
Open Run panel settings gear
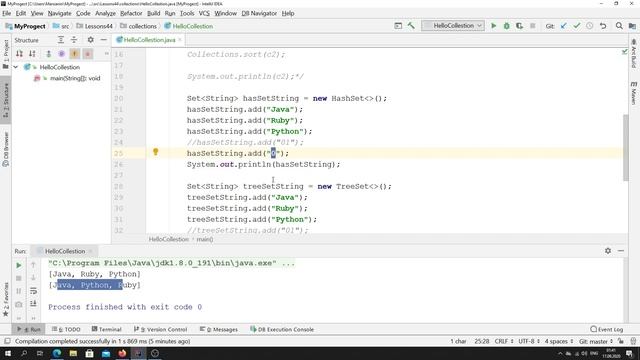click(608, 251)
